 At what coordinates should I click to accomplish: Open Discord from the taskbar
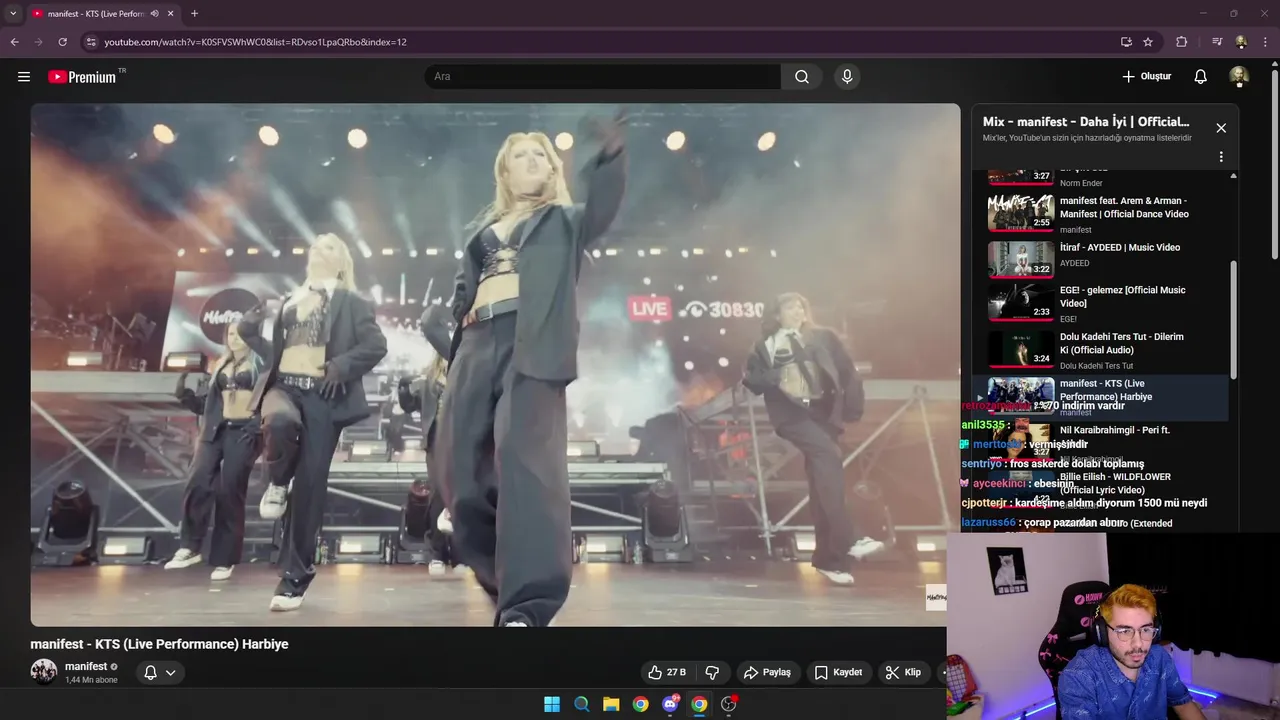coord(670,704)
